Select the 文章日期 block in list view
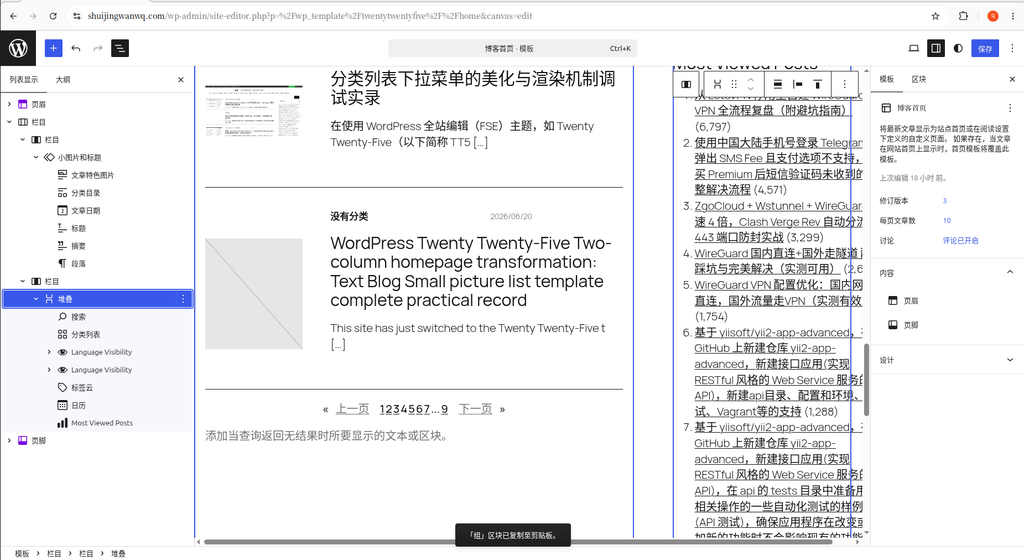The image size is (1024, 560). tap(98, 210)
